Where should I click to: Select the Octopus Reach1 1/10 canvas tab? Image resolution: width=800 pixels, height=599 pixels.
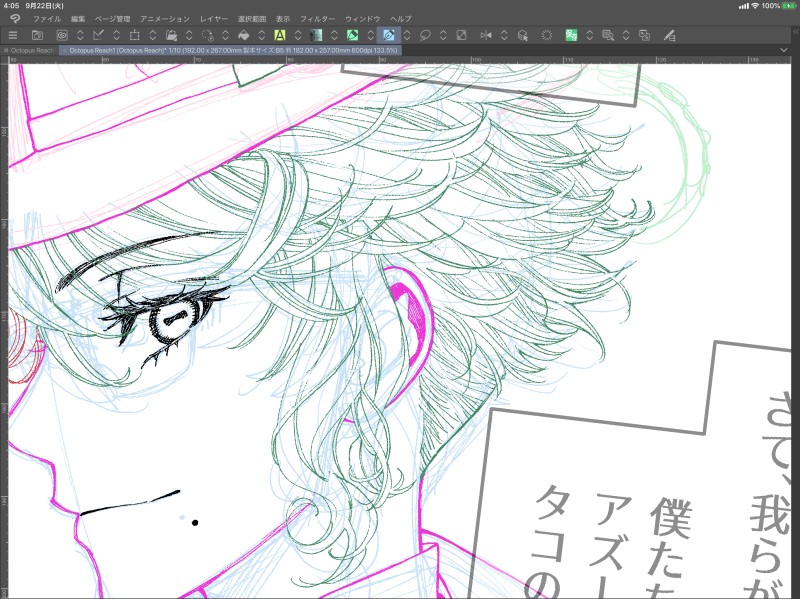[x=233, y=51]
